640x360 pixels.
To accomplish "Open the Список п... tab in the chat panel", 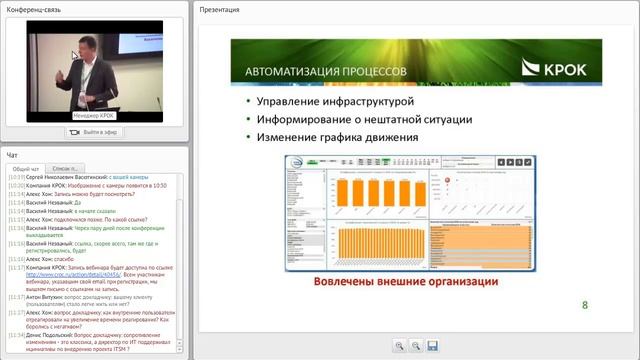I will [x=65, y=168].
